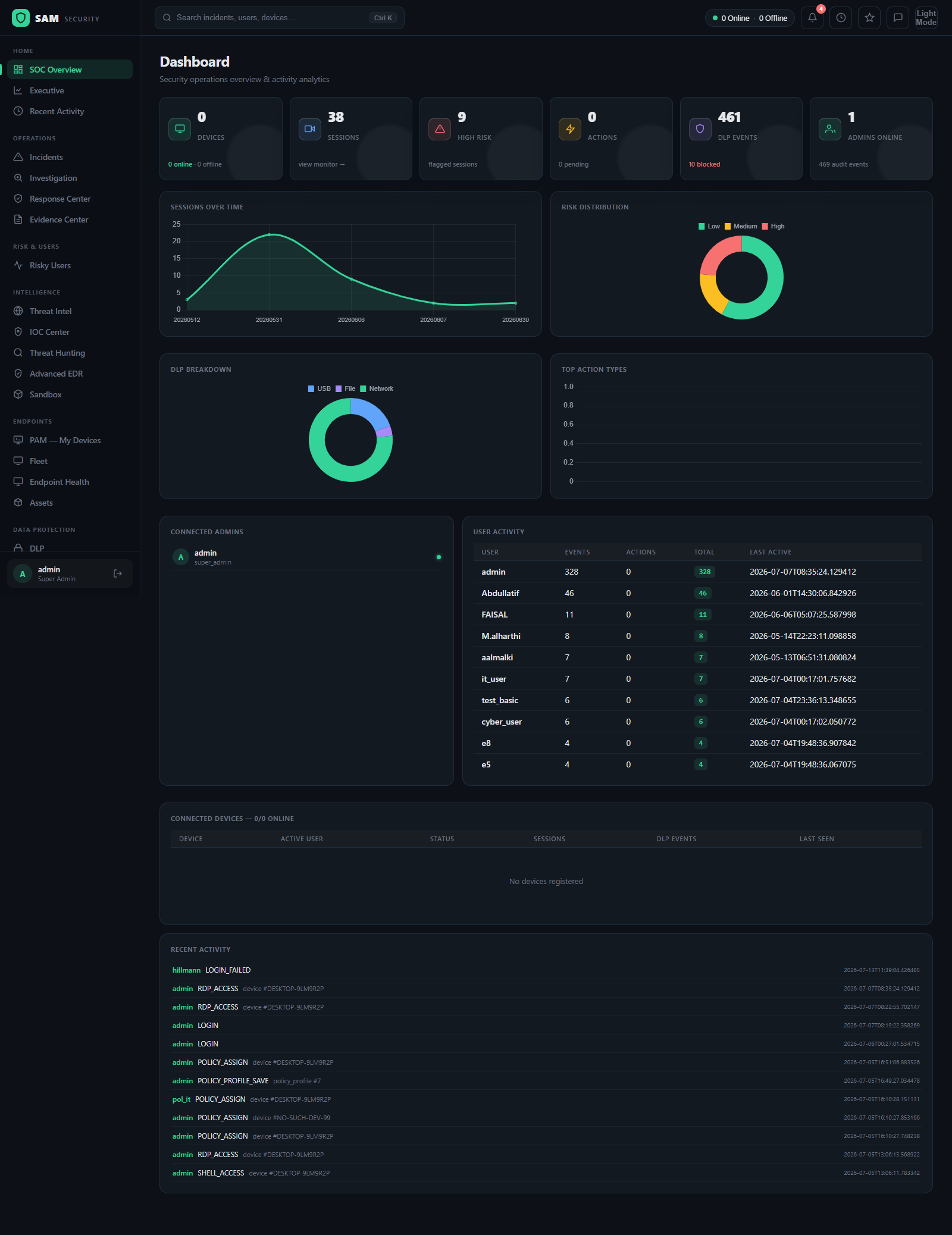Click POLICY_PROFILE_SAVE policy_profile #7 entry
The image size is (952, 1235).
pyautogui.click(x=546, y=1081)
